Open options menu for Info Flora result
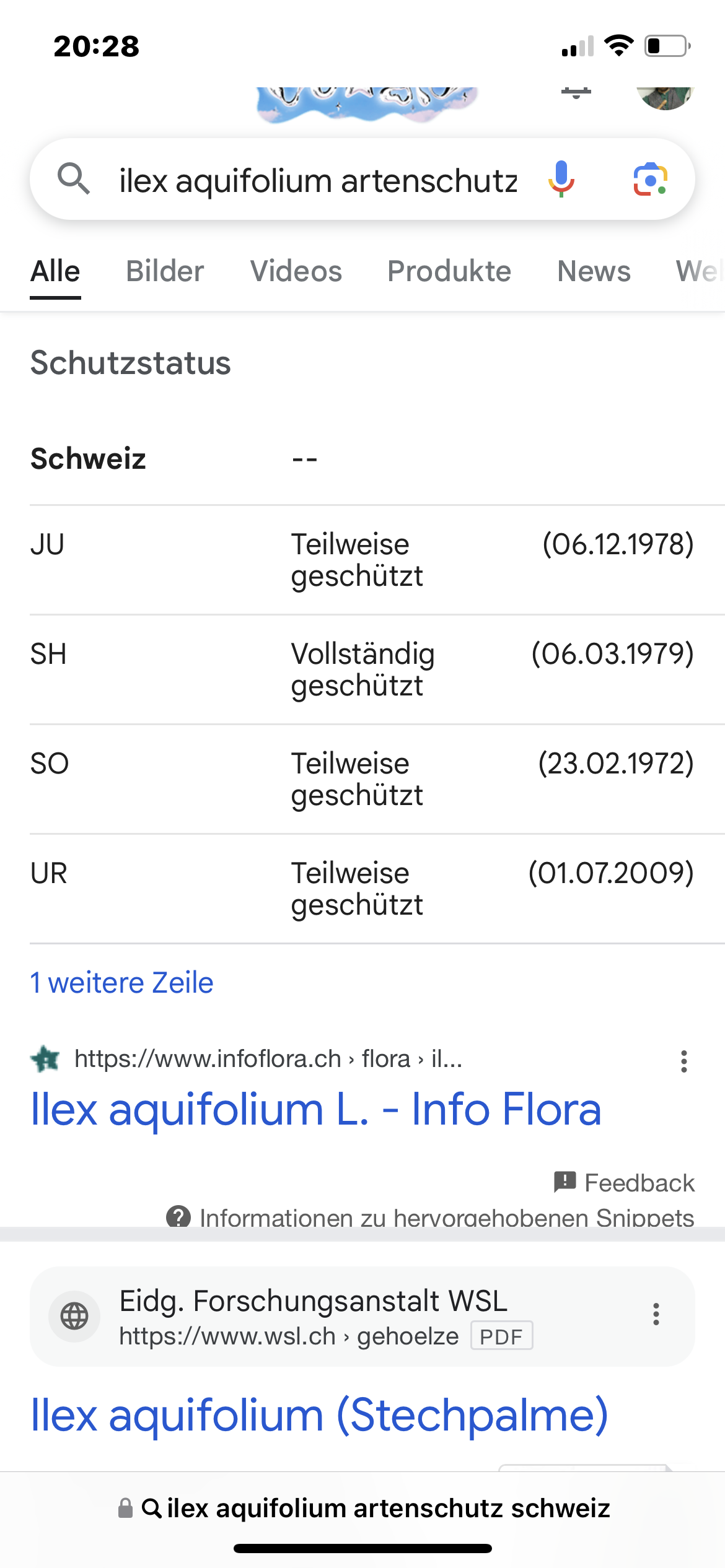Viewport: 725px width, 1568px height. tap(683, 1061)
